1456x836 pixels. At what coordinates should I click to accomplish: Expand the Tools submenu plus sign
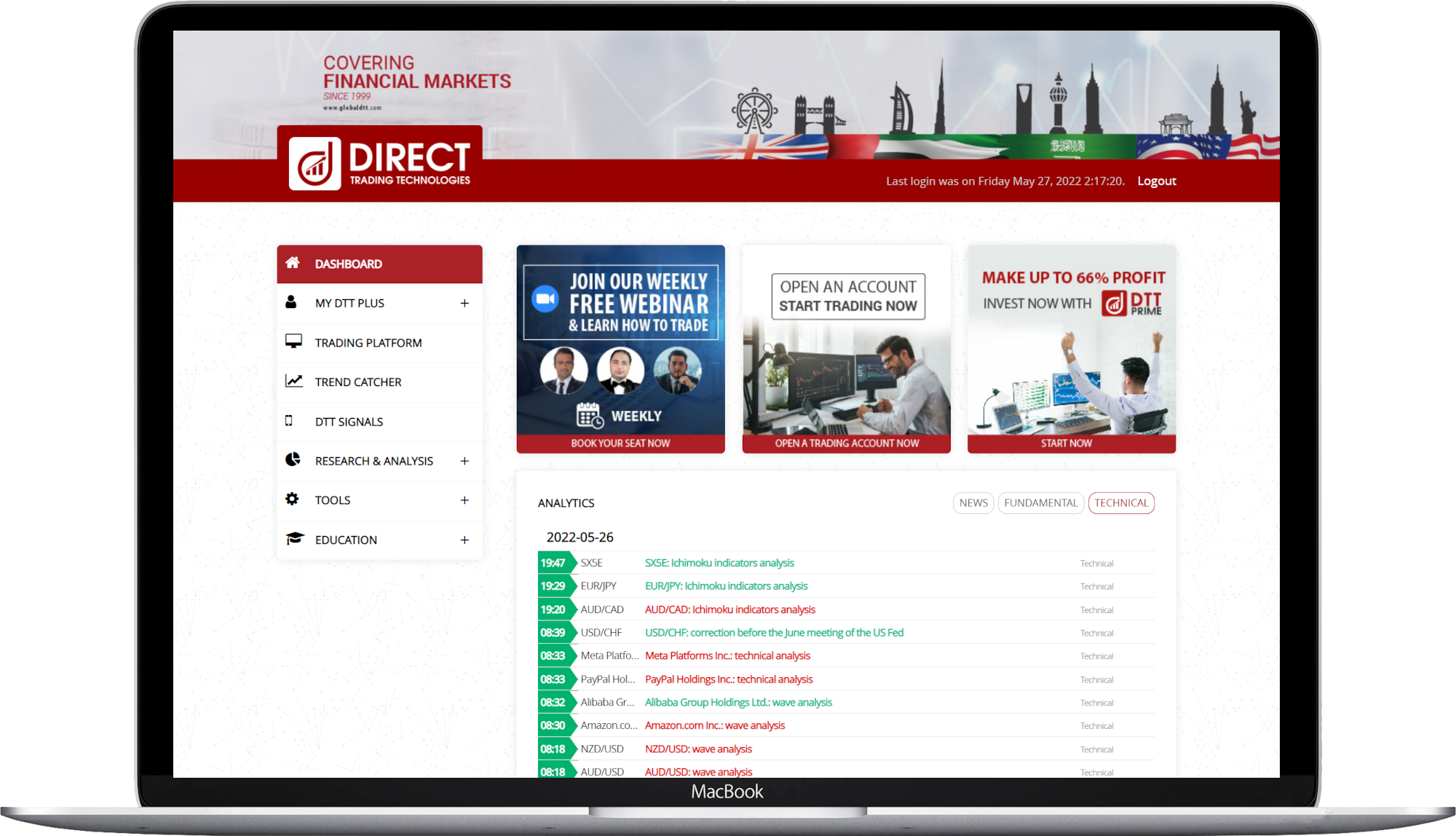[x=464, y=500]
